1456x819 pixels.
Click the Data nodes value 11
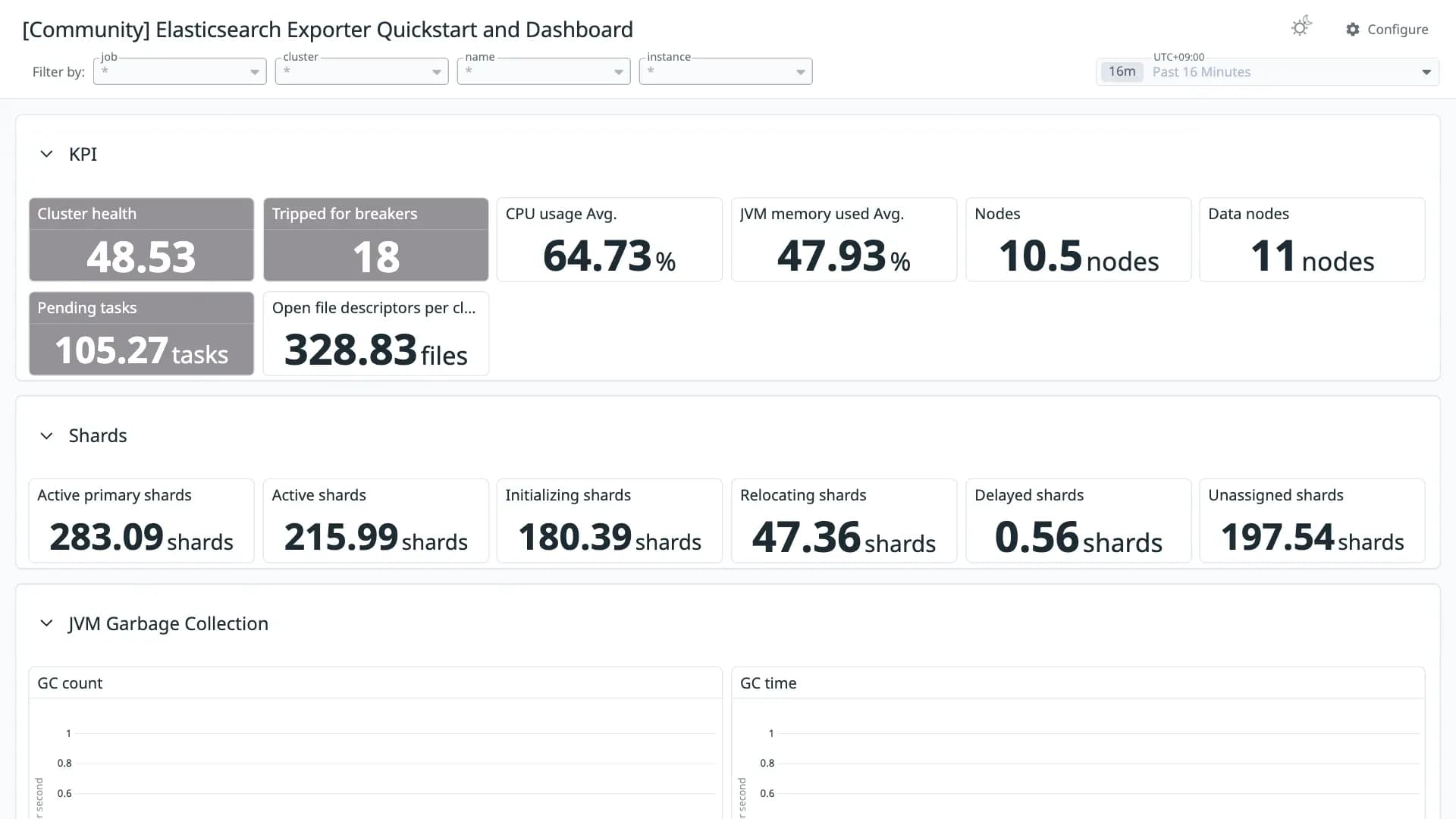(1272, 256)
